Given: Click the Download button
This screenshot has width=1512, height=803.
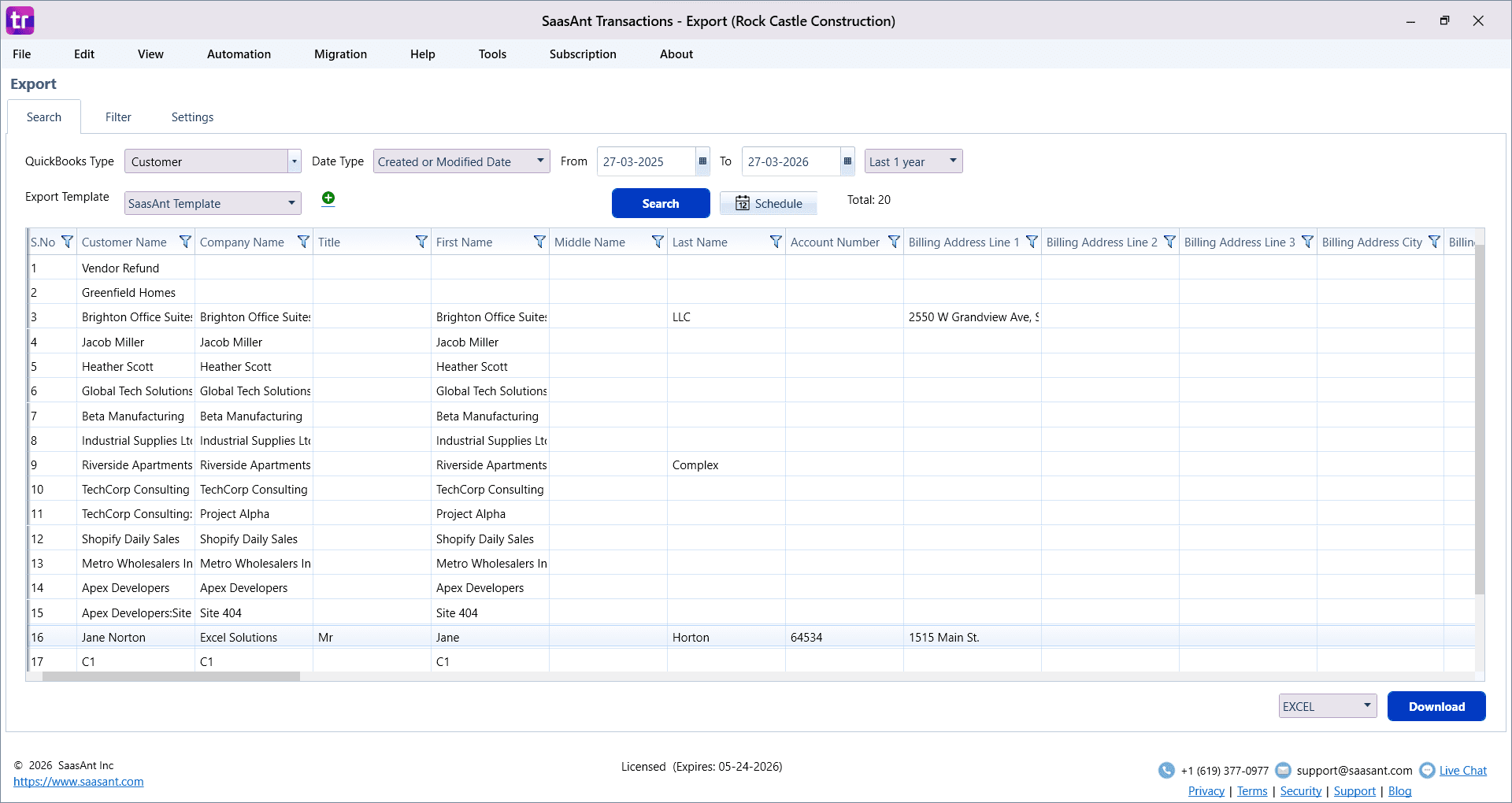Looking at the screenshot, I should tap(1436, 706).
